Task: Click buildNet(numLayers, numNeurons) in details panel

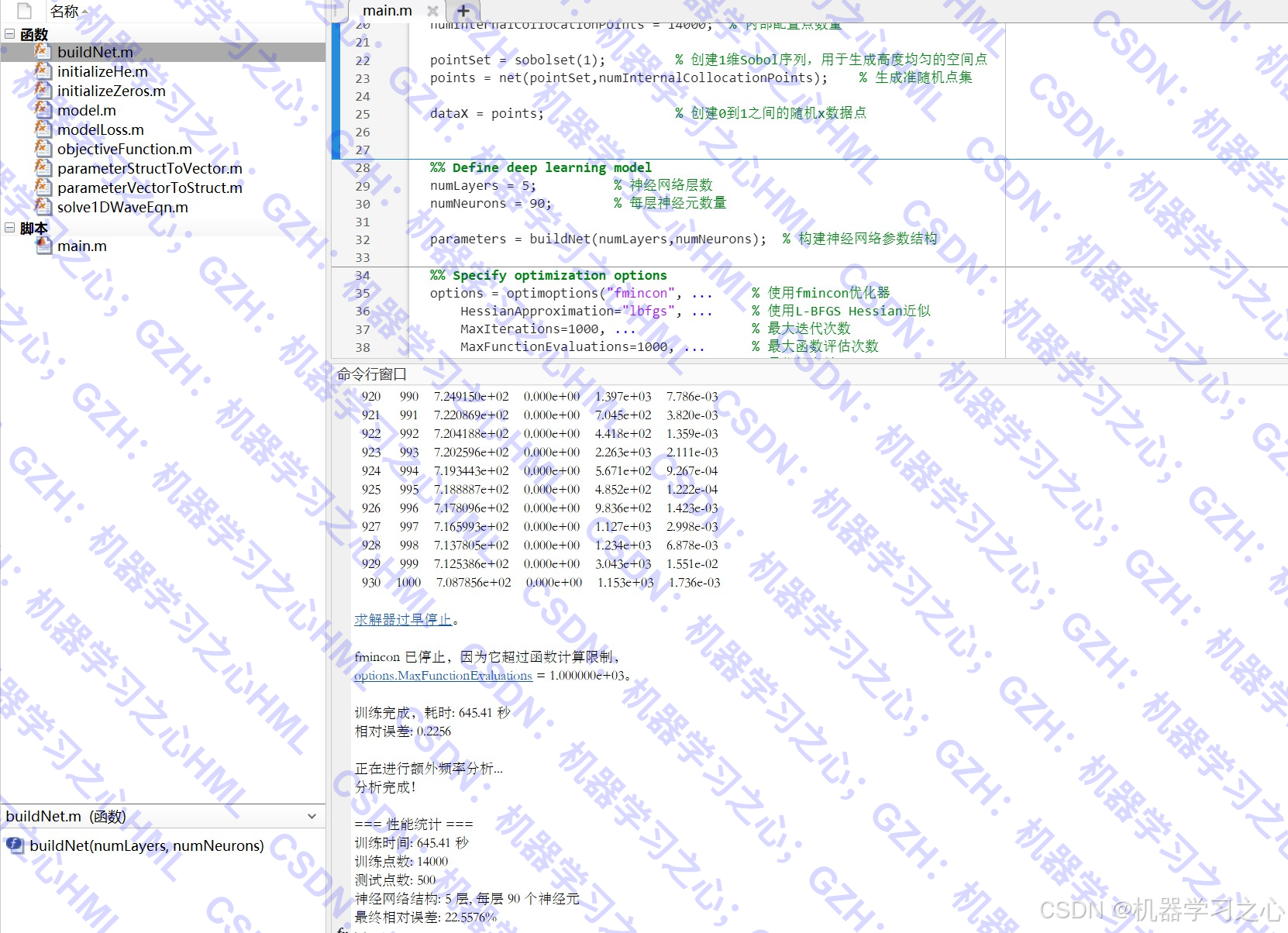Action: point(146,845)
